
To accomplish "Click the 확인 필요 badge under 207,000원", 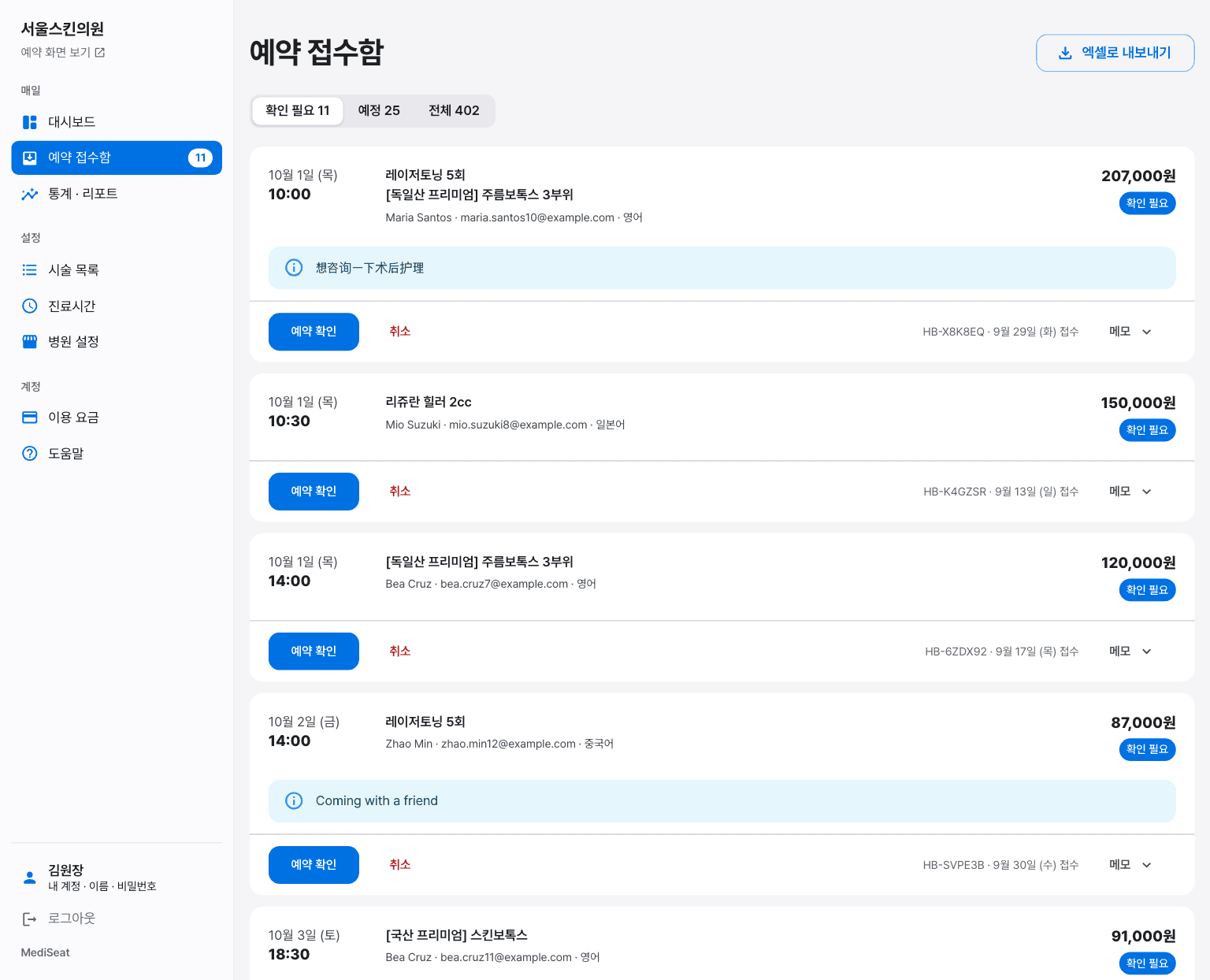I will pos(1147,203).
